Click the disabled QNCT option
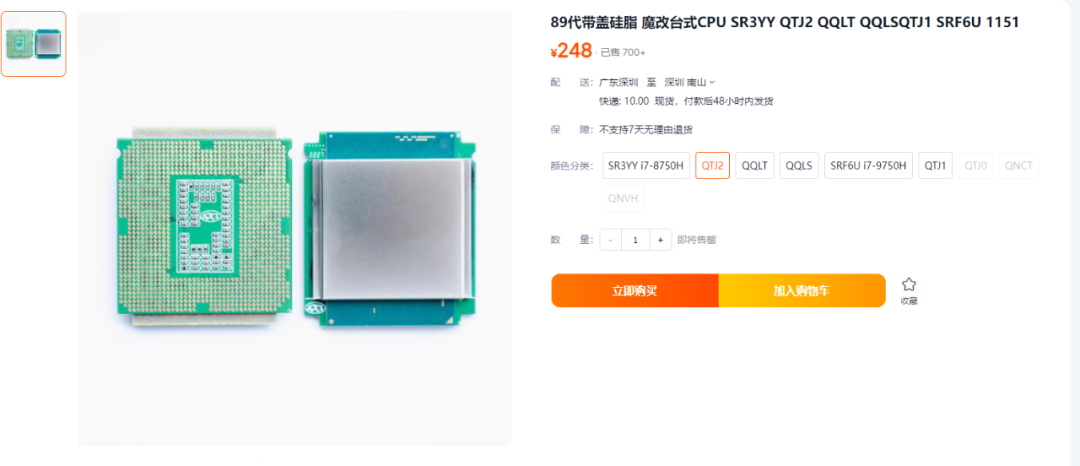1080x466 pixels. pyautogui.click(x=1019, y=165)
